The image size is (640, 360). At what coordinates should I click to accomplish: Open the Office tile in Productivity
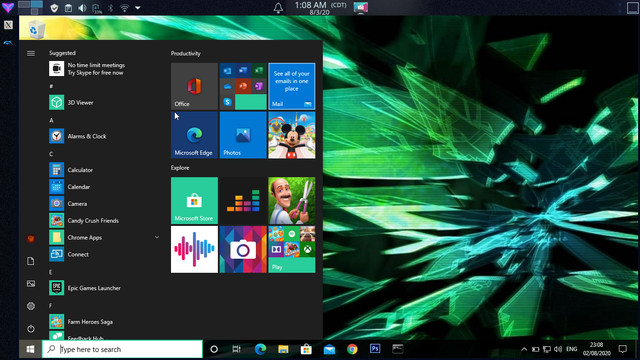click(x=194, y=86)
